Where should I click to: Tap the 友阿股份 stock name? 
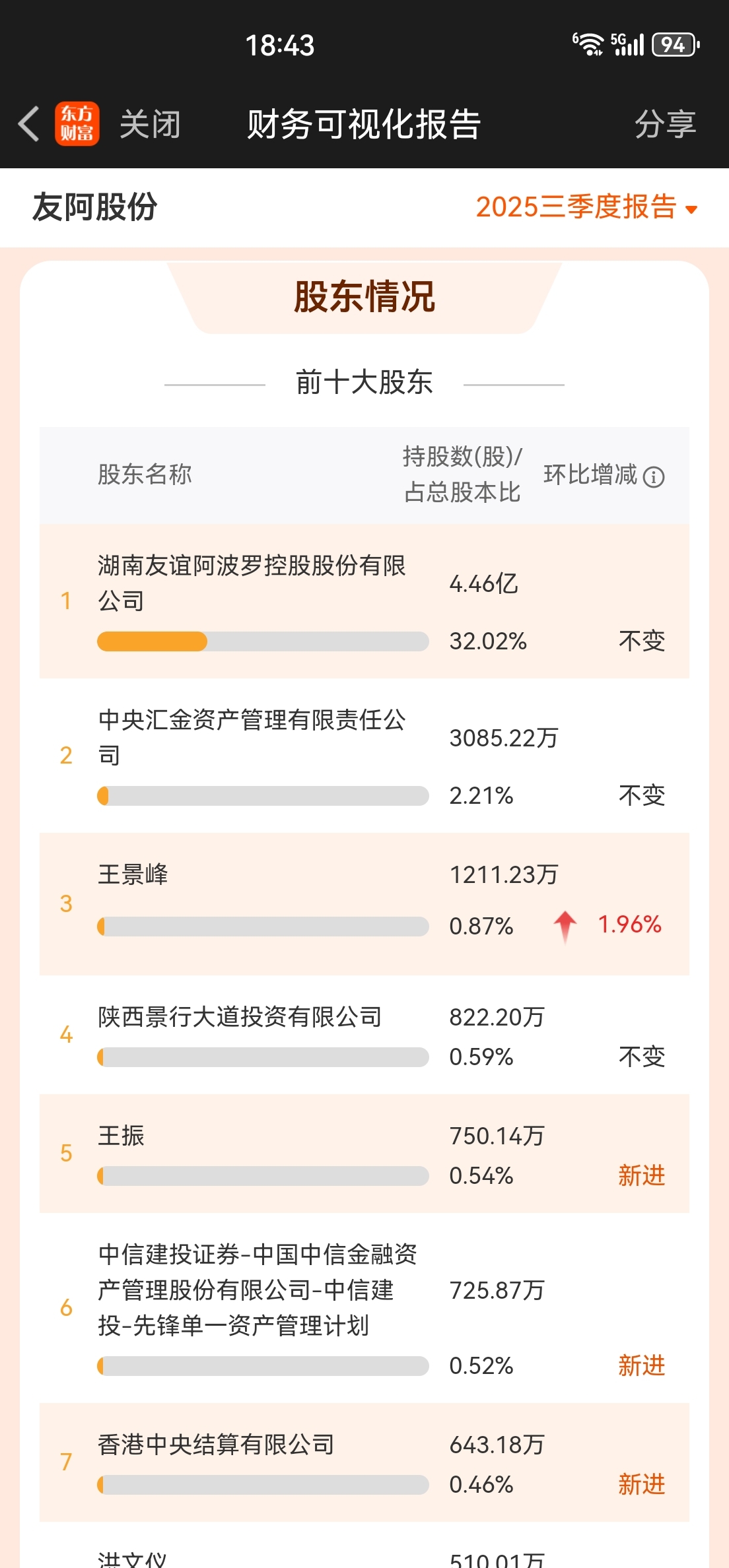coord(95,207)
